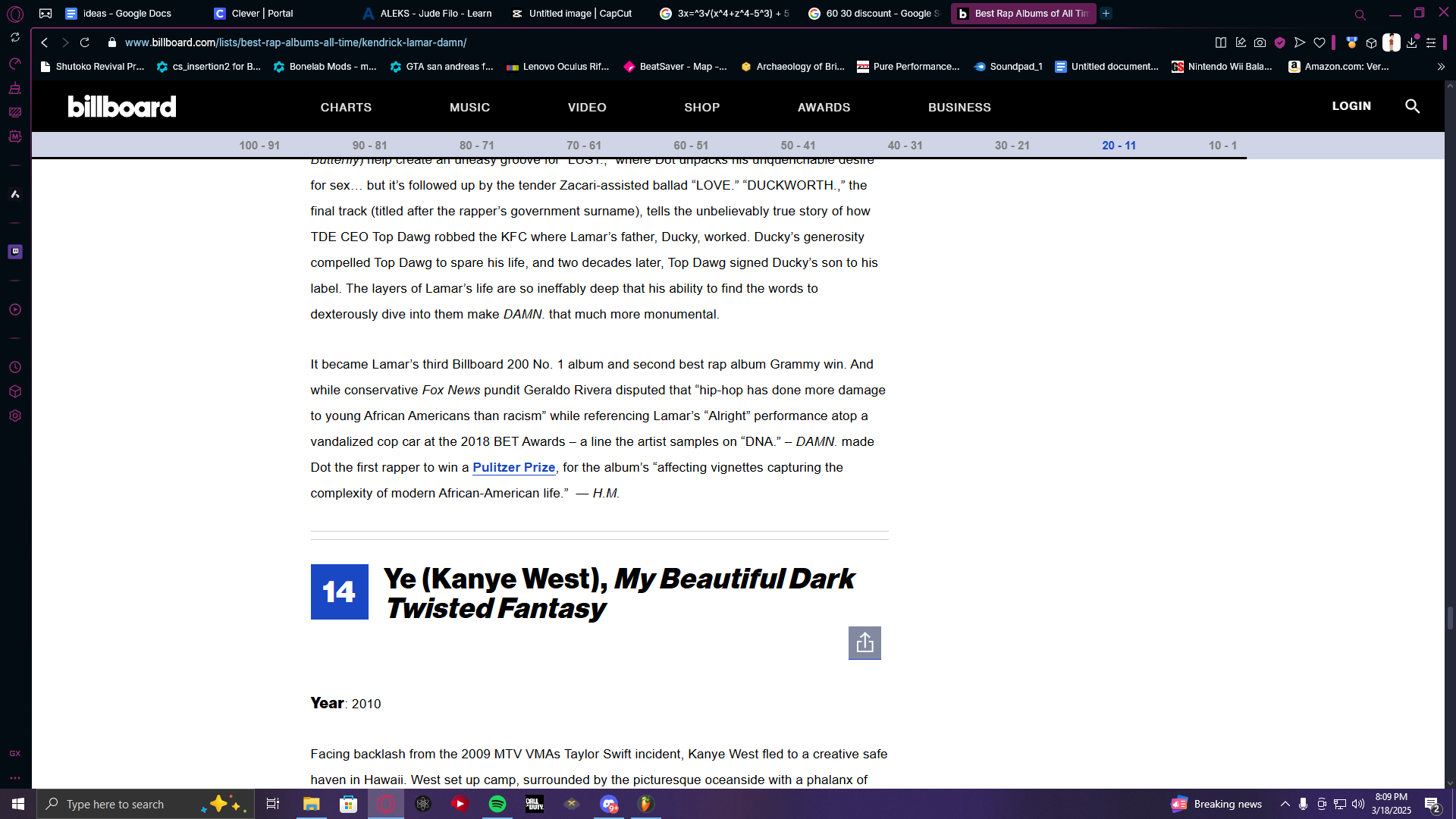Add page to bookmarks with heart icon
The width and height of the screenshot is (1456, 819).
[1319, 42]
